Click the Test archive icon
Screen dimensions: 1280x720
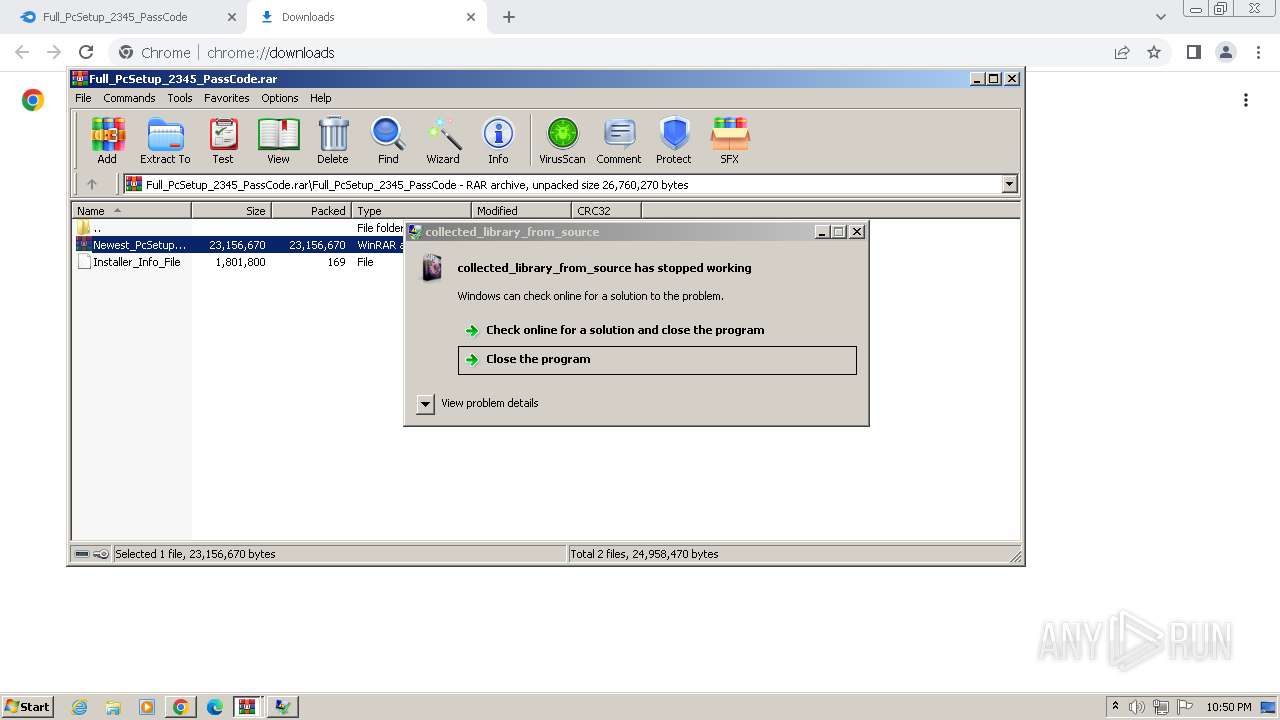(223, 140)
